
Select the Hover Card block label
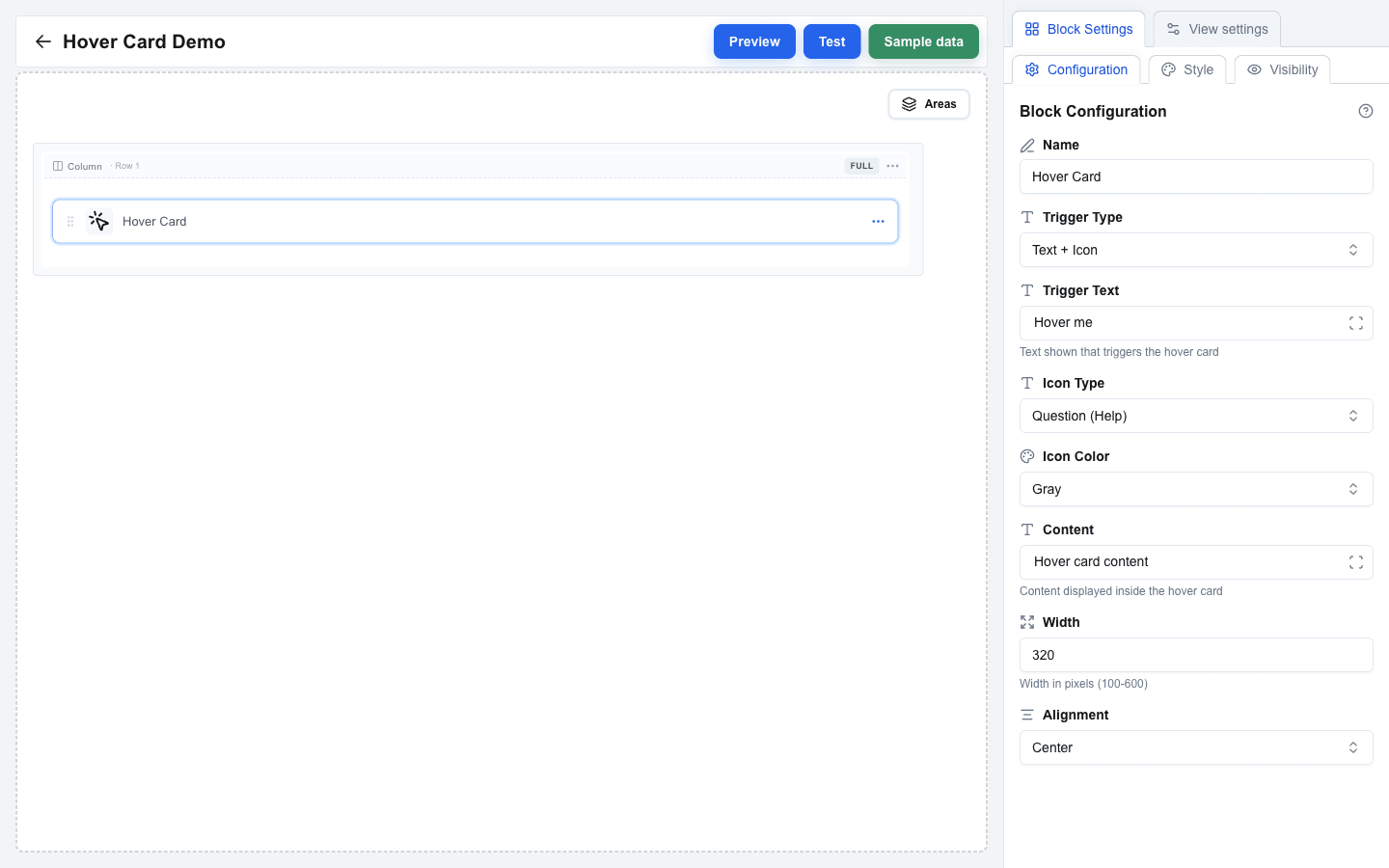pos(154,222)
